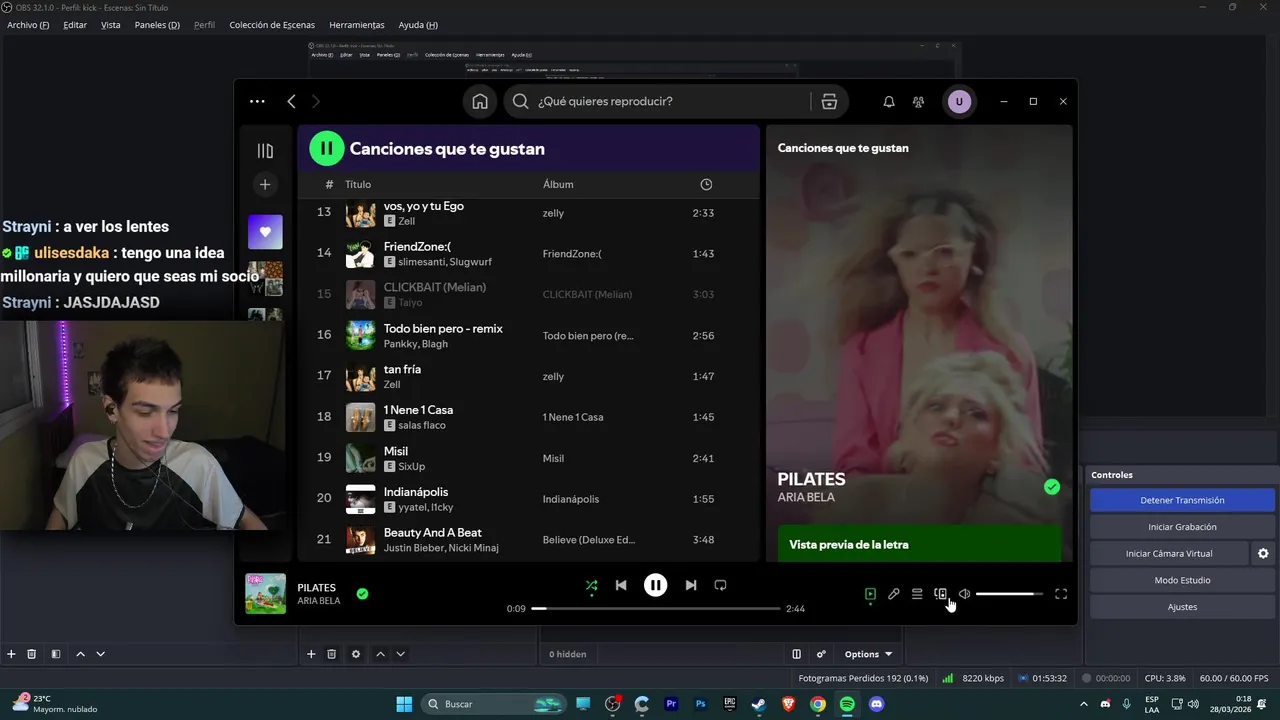Toggle the play queue button
Screen dimensions: 1280x720
pos(917,594)
